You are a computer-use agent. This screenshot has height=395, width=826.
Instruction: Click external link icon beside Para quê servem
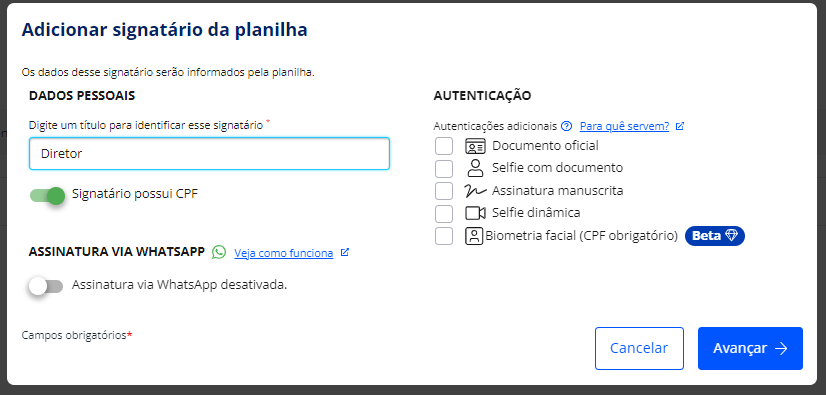pos(680,126)
